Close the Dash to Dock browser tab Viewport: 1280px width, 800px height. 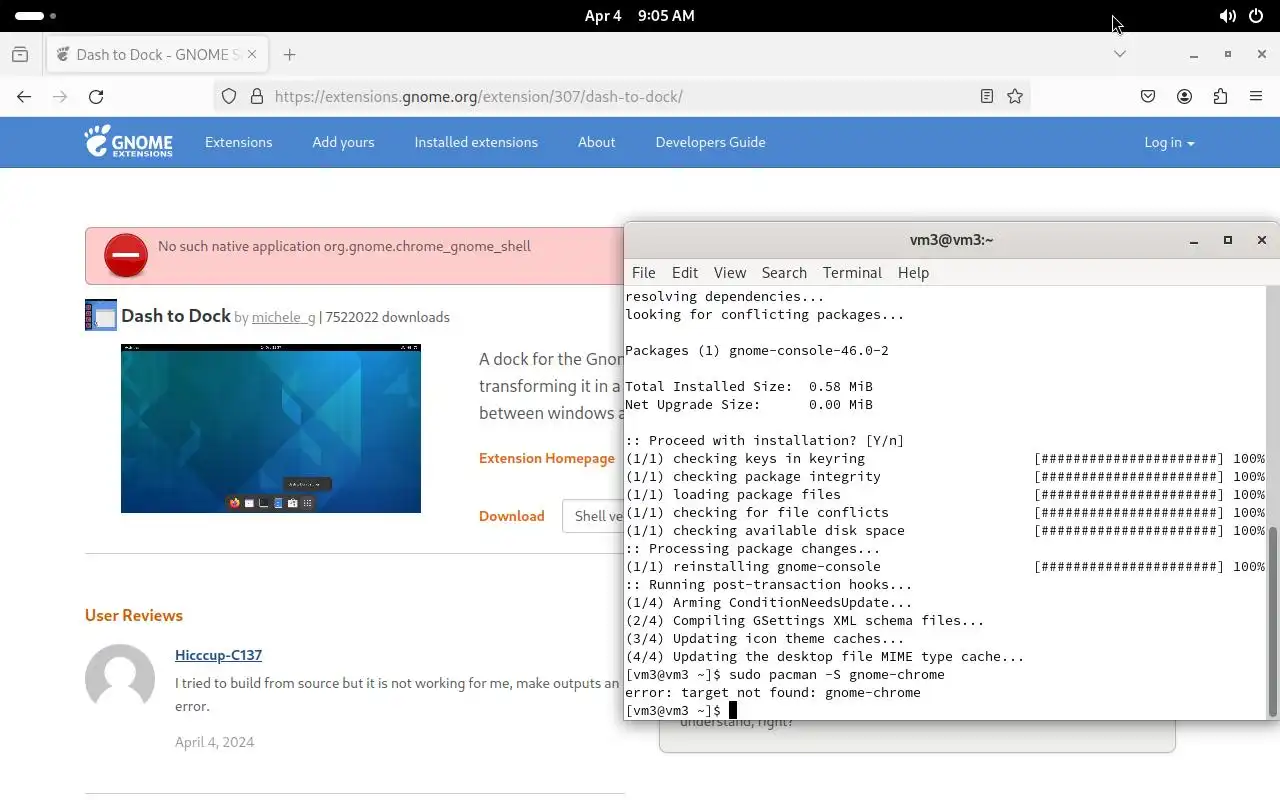[253, 55]
